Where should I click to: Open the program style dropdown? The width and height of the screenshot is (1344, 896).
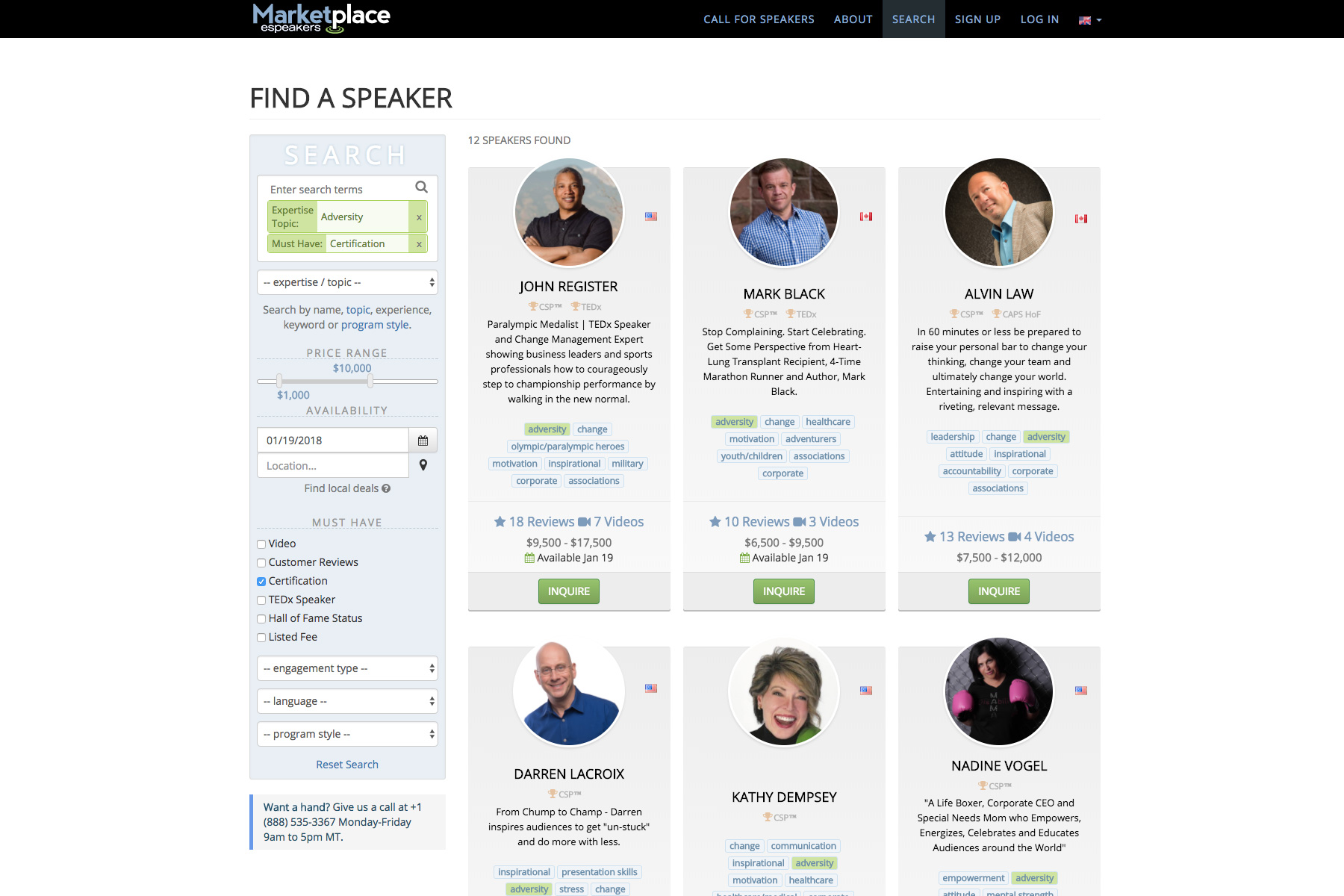pyautogui.click(x=347, y=734)
